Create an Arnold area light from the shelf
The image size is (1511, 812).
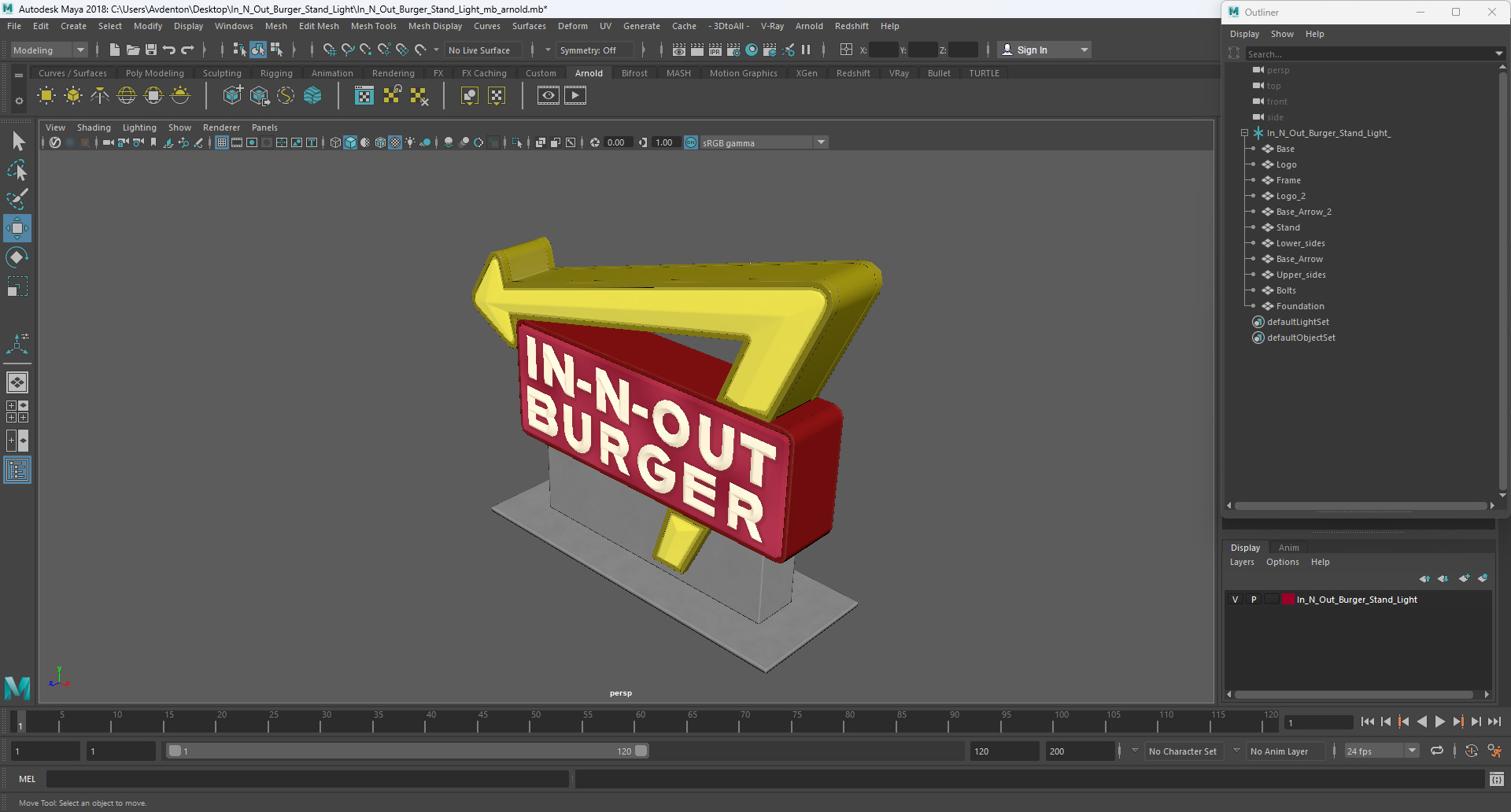[x=46, y=96]
